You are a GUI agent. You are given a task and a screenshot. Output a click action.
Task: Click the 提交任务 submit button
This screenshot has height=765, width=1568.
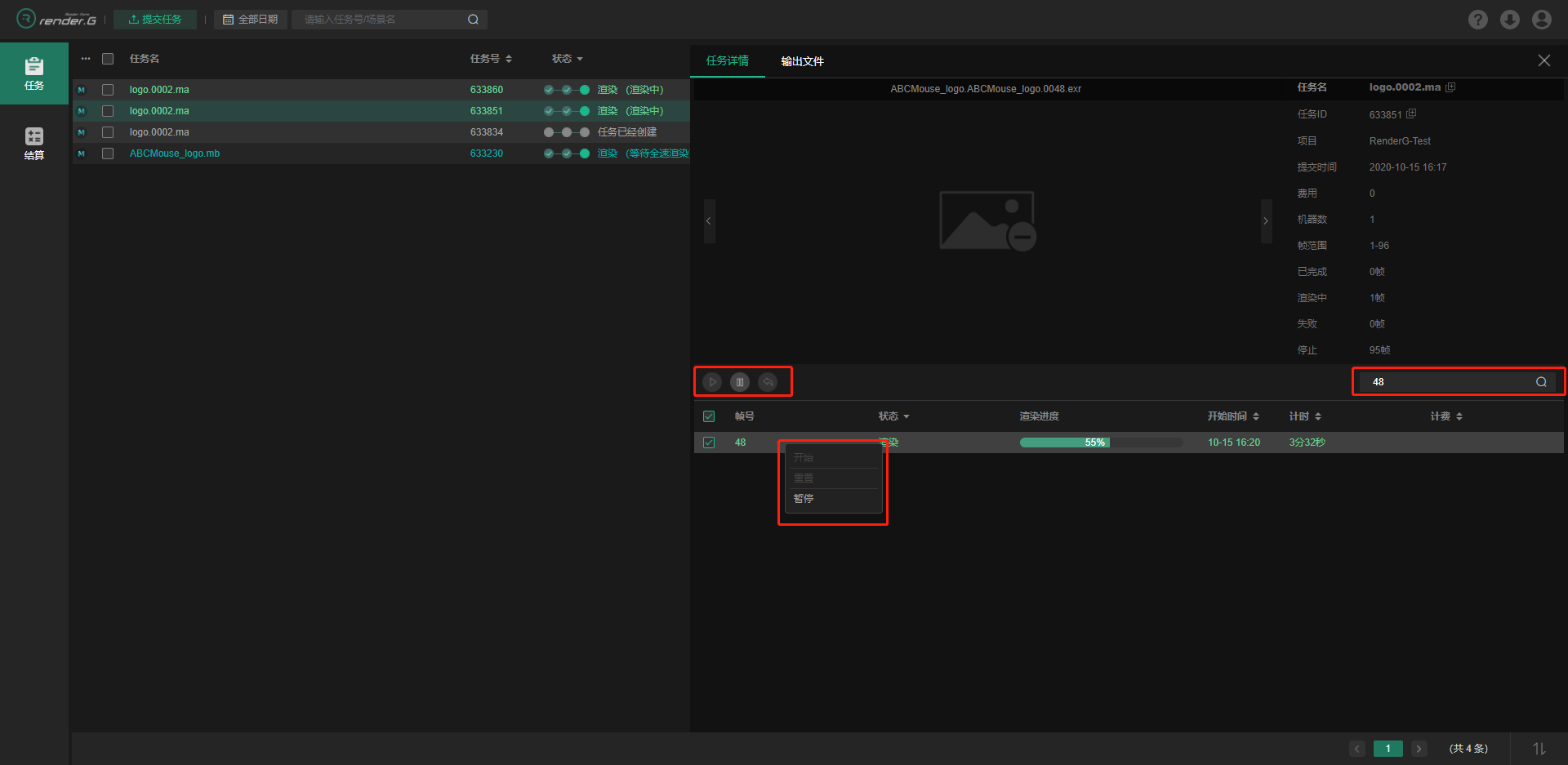[155, 20]
